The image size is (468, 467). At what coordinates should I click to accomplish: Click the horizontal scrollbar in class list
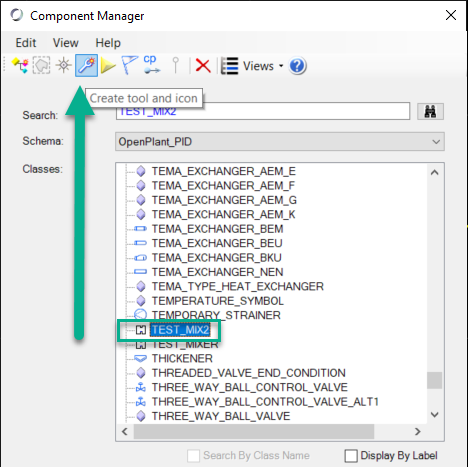tap(254, 432)
